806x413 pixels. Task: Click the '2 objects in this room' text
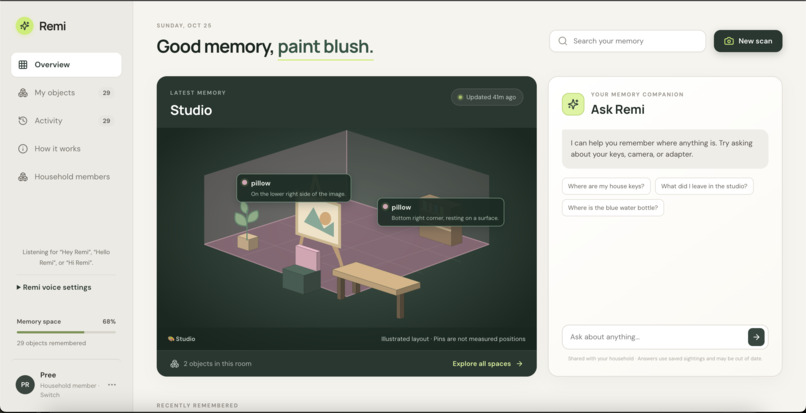click(217, 364)
